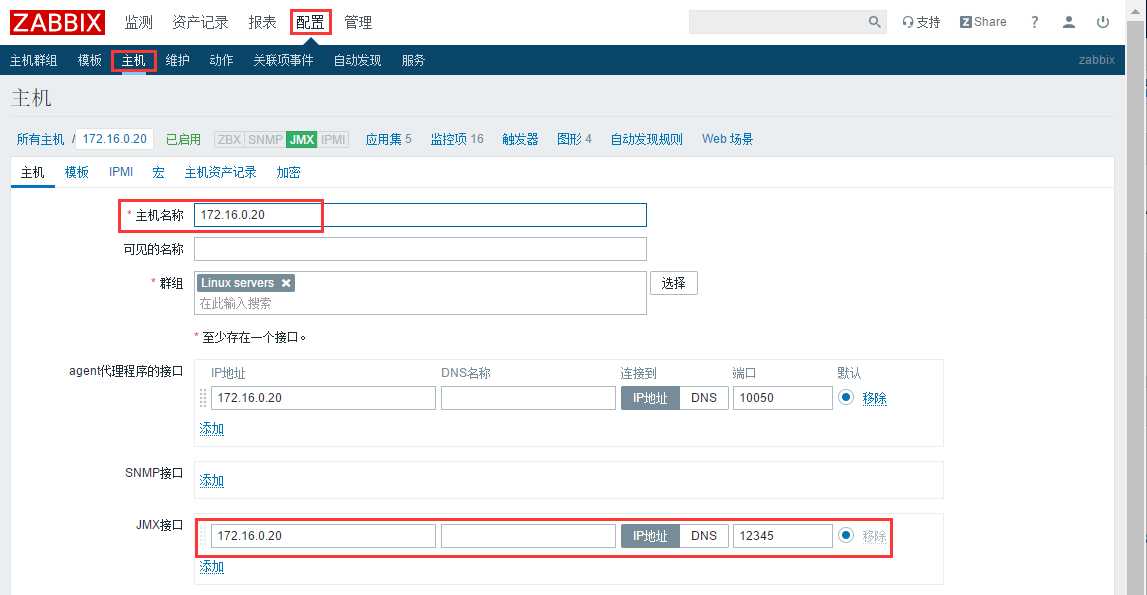
Task: Click 添加 under agent interface
Action: (x=211, y=429)
